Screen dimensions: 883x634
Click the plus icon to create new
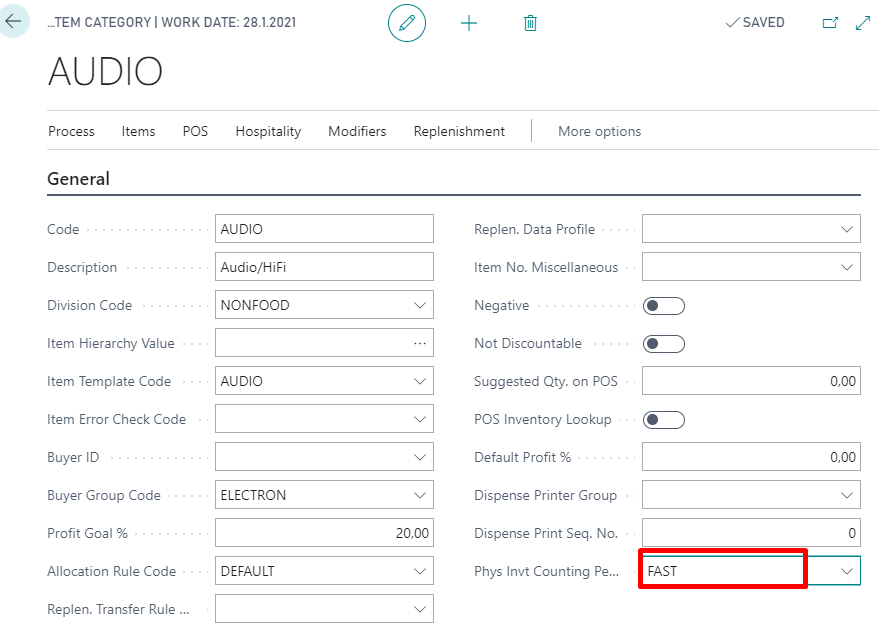469,23
